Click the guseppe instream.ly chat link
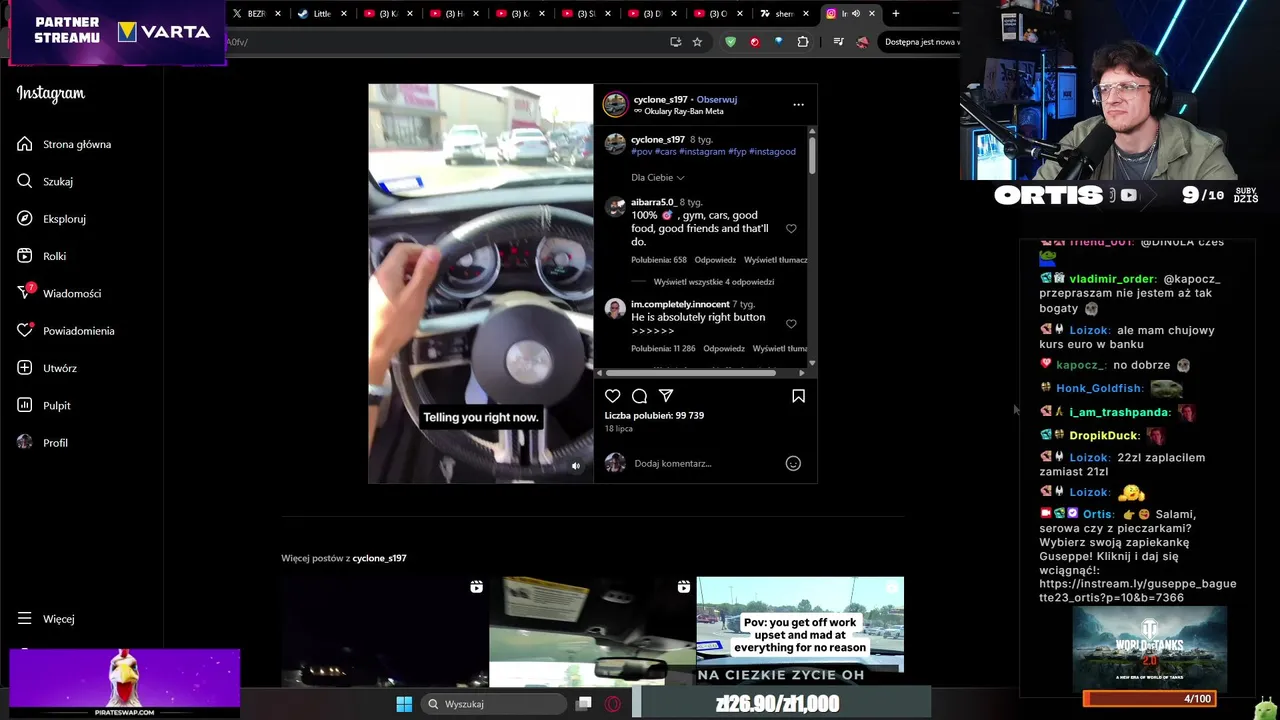The width and height of the screenshot is (1280, 720). tap(1137, 590)
